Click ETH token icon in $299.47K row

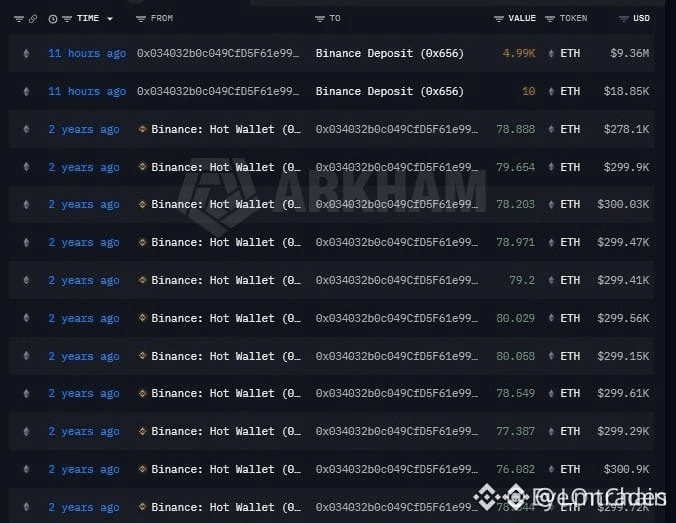[551, 242]
